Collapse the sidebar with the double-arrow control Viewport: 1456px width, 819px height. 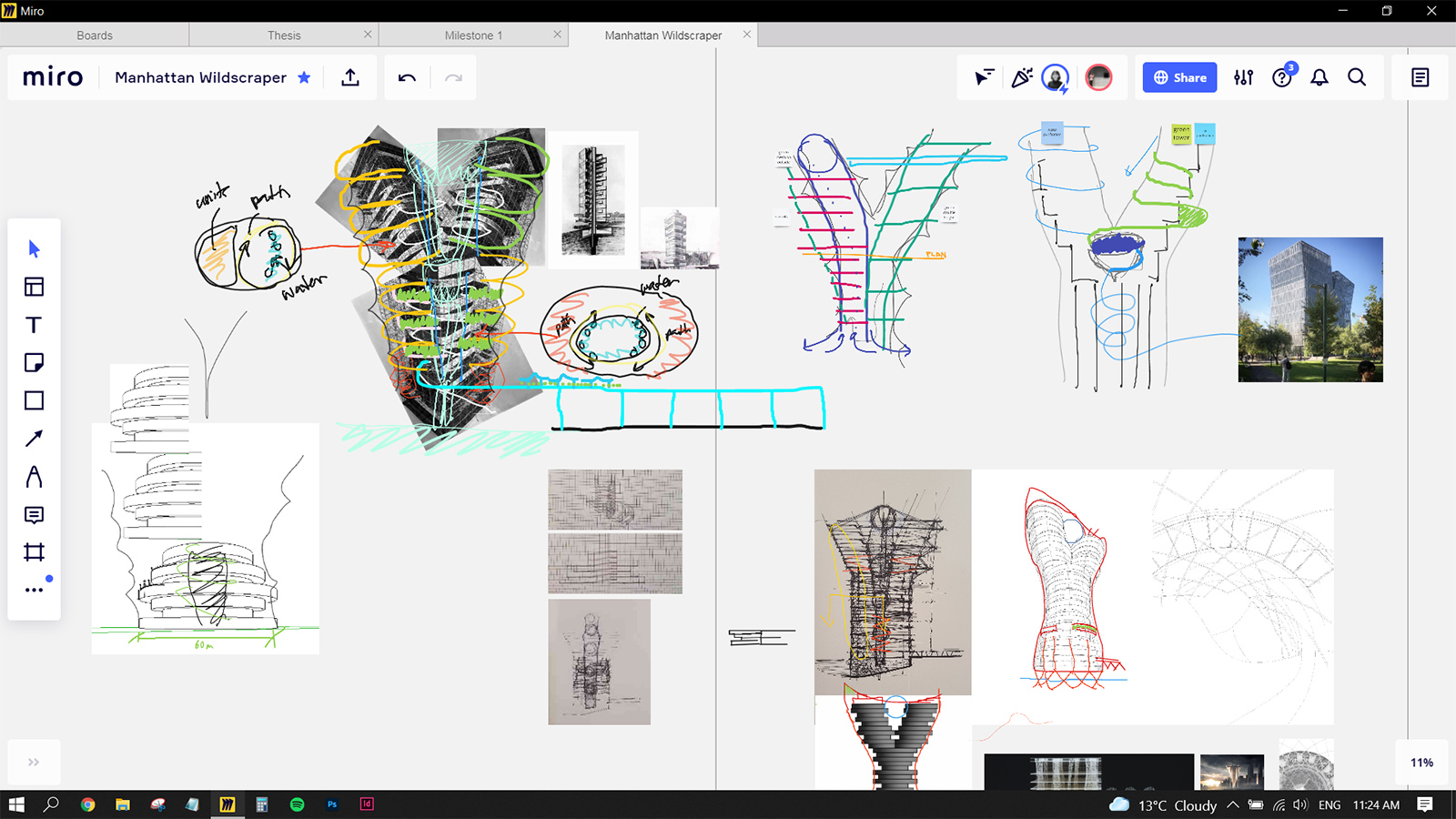(34, 762)
